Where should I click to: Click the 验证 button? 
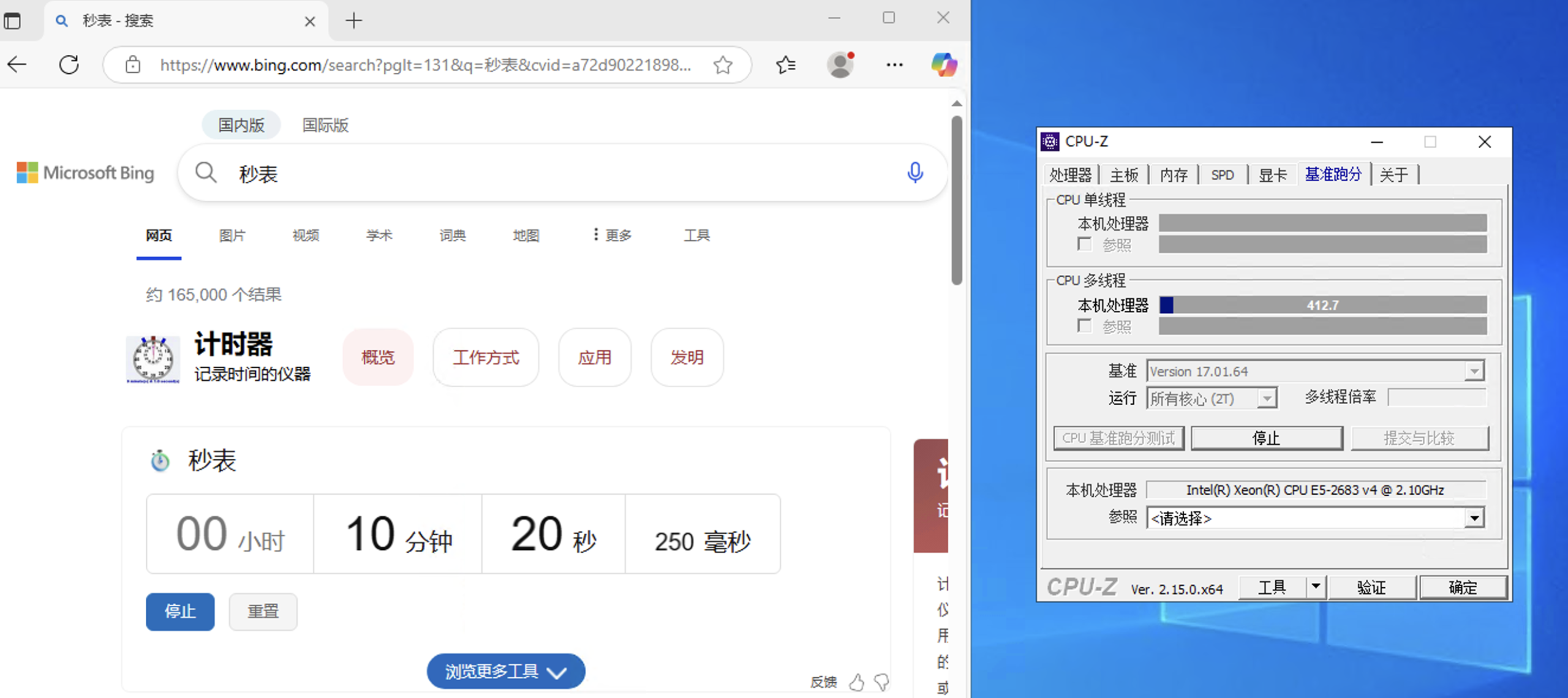pos(1371,587)
